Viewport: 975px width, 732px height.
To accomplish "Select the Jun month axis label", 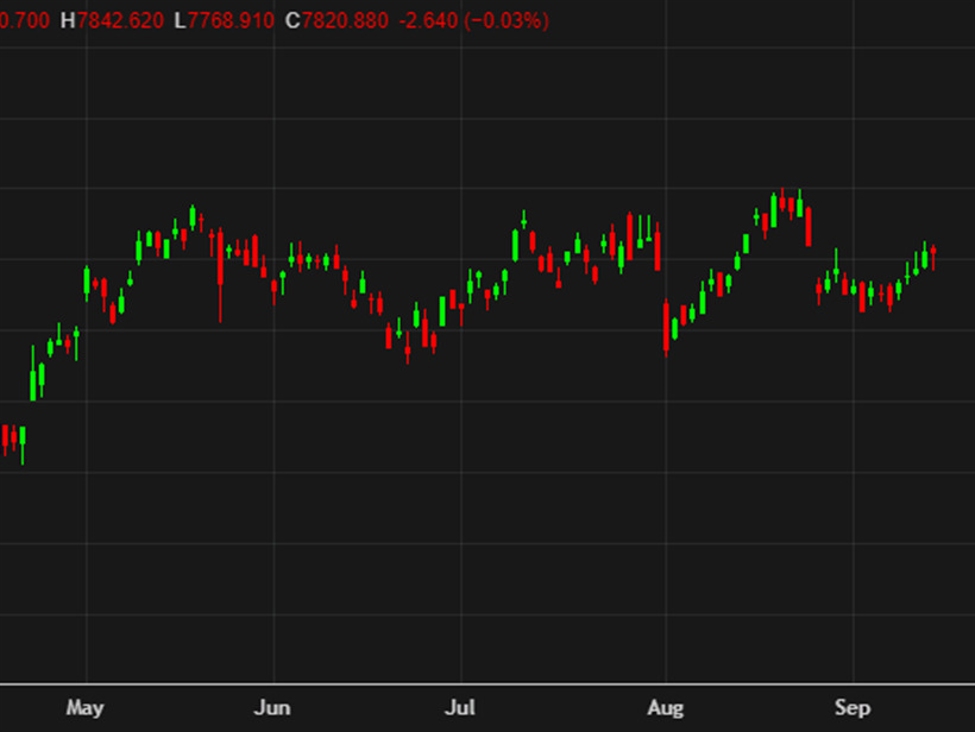I will [272, 708].
